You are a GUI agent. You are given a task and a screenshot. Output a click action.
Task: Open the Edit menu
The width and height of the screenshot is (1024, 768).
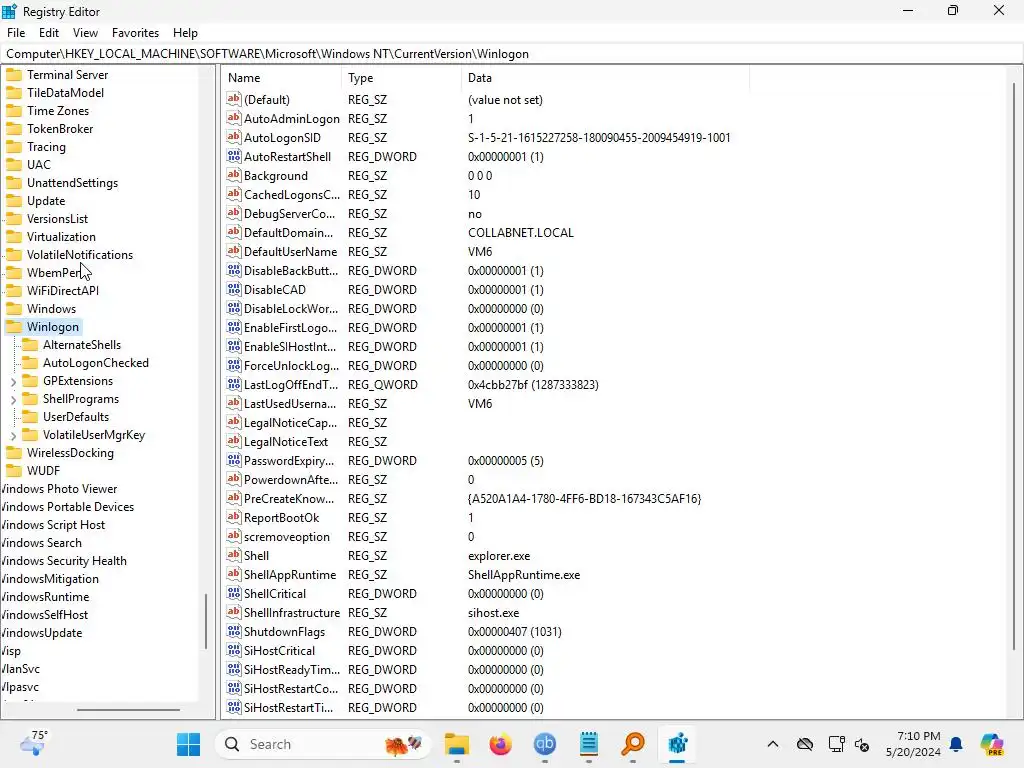(49, 33)
